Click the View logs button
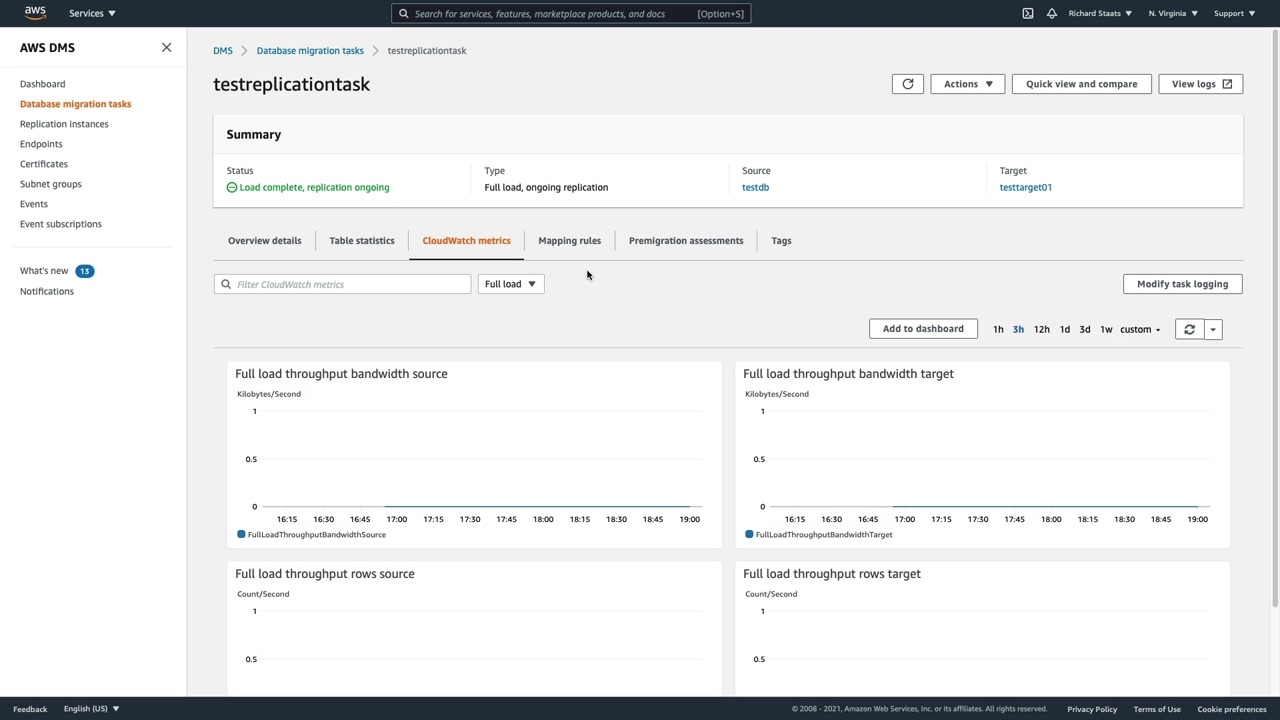The image size is (1280, 720). tap(1200, 84)
